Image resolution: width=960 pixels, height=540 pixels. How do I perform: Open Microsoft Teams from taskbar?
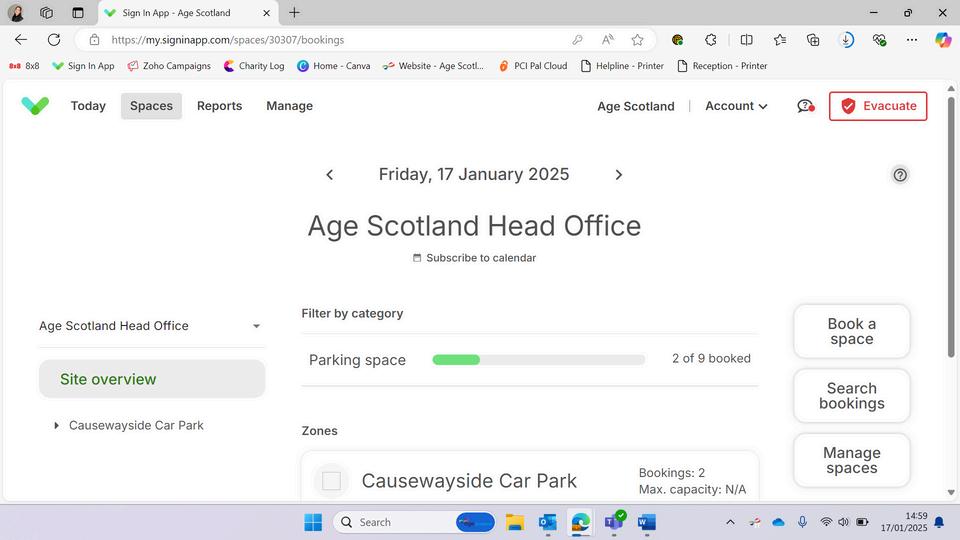click(614, 521)
